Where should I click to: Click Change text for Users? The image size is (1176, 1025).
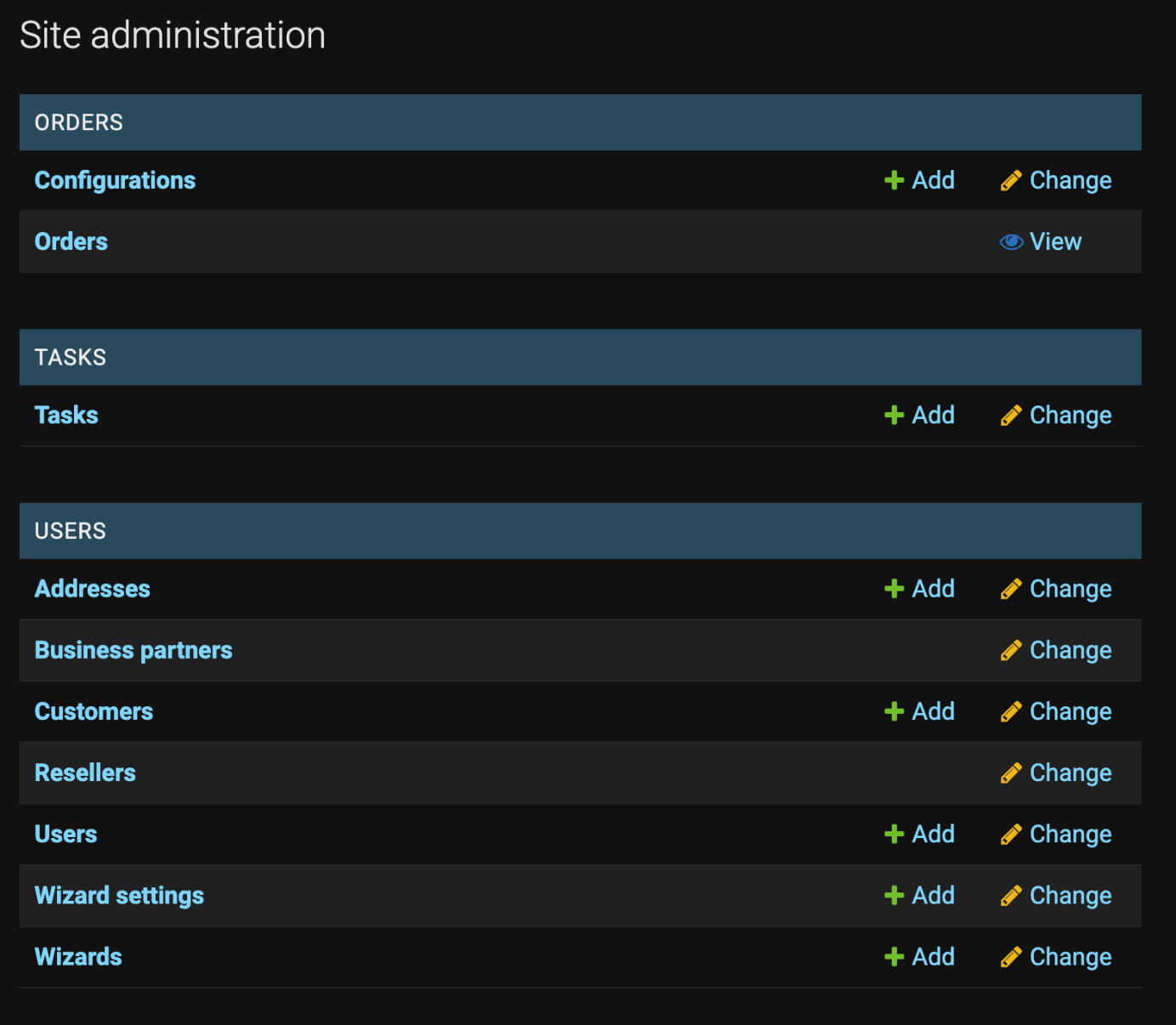[1071, 835]
